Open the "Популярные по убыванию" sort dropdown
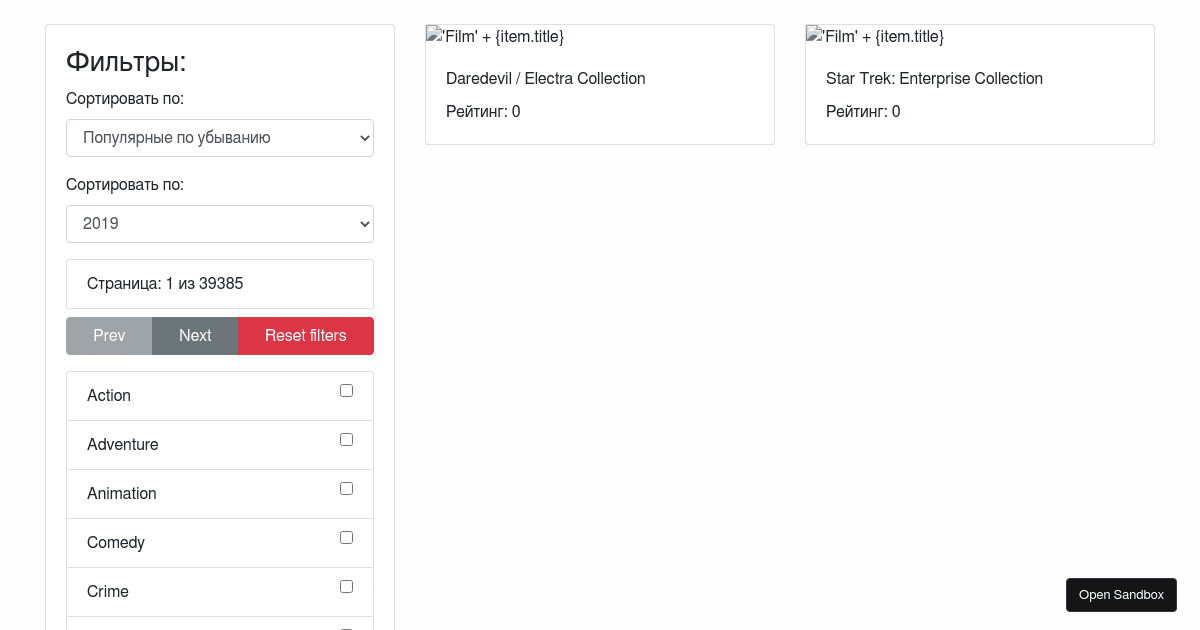Image resolution: width=1200 pixels, height=630 pixels. pos(220,137)
